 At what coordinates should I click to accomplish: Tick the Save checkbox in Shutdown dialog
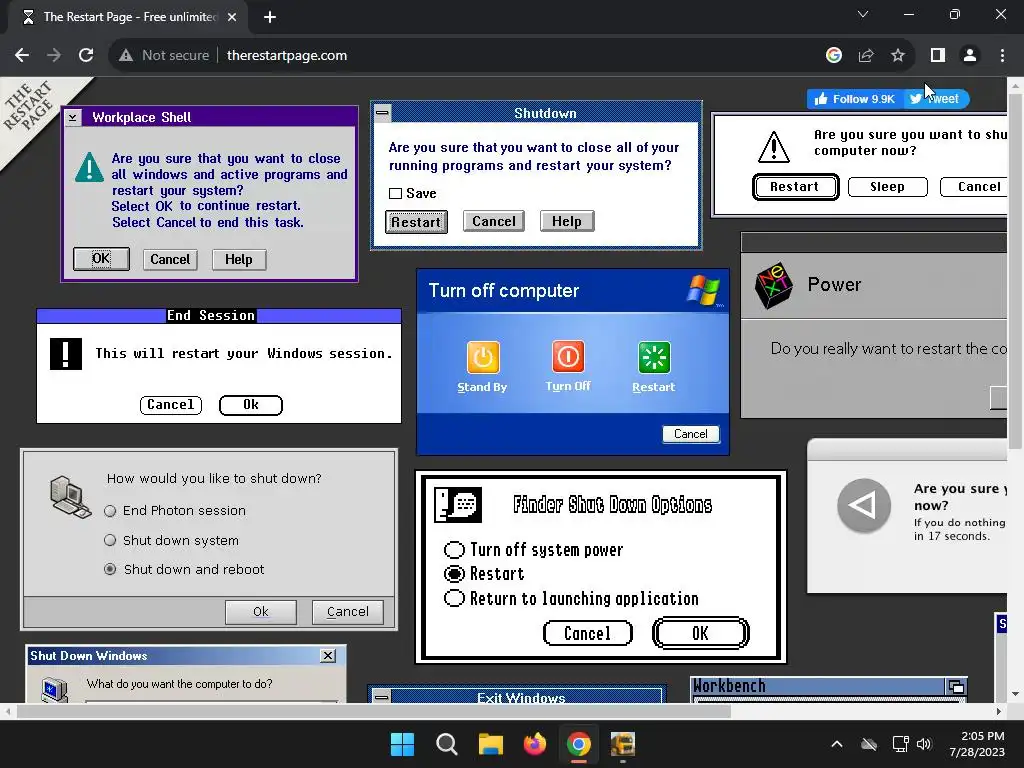(395, 193)
